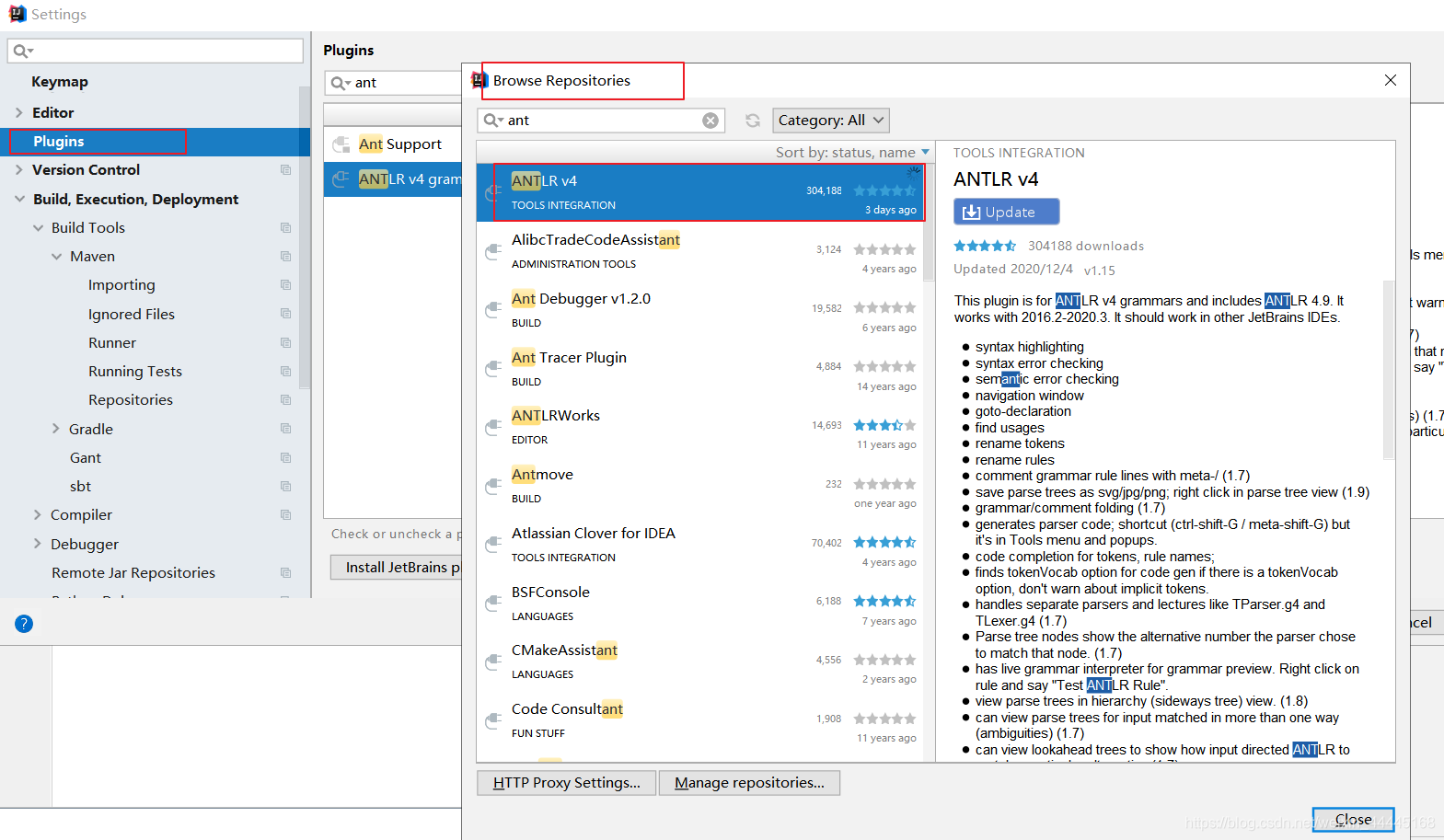The width and height of the screenshot is (1444, 840).
Task: Click project-level icon beside Build Tools
Action: coord(285,227)
